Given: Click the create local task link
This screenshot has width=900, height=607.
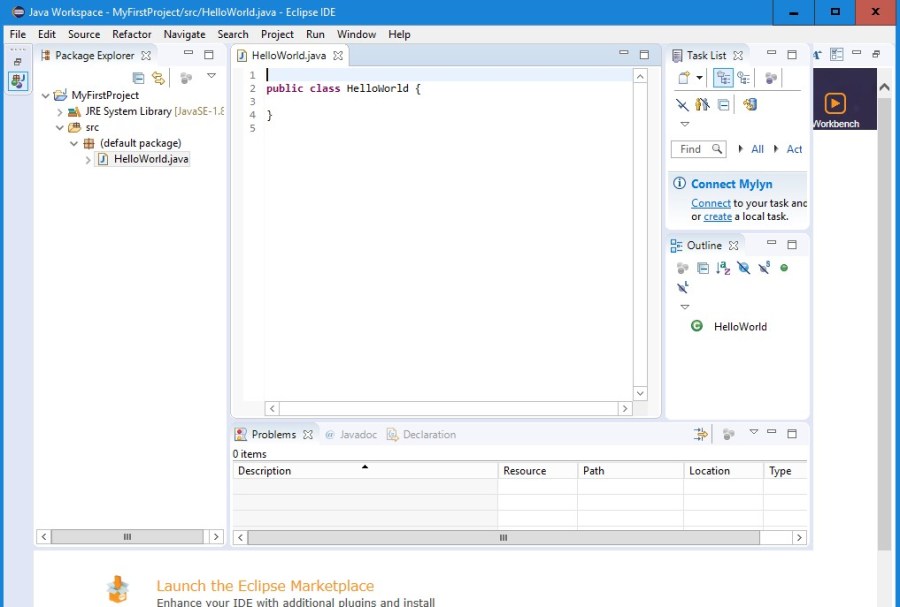Looking at the screenshot, I should click(717, 216).
